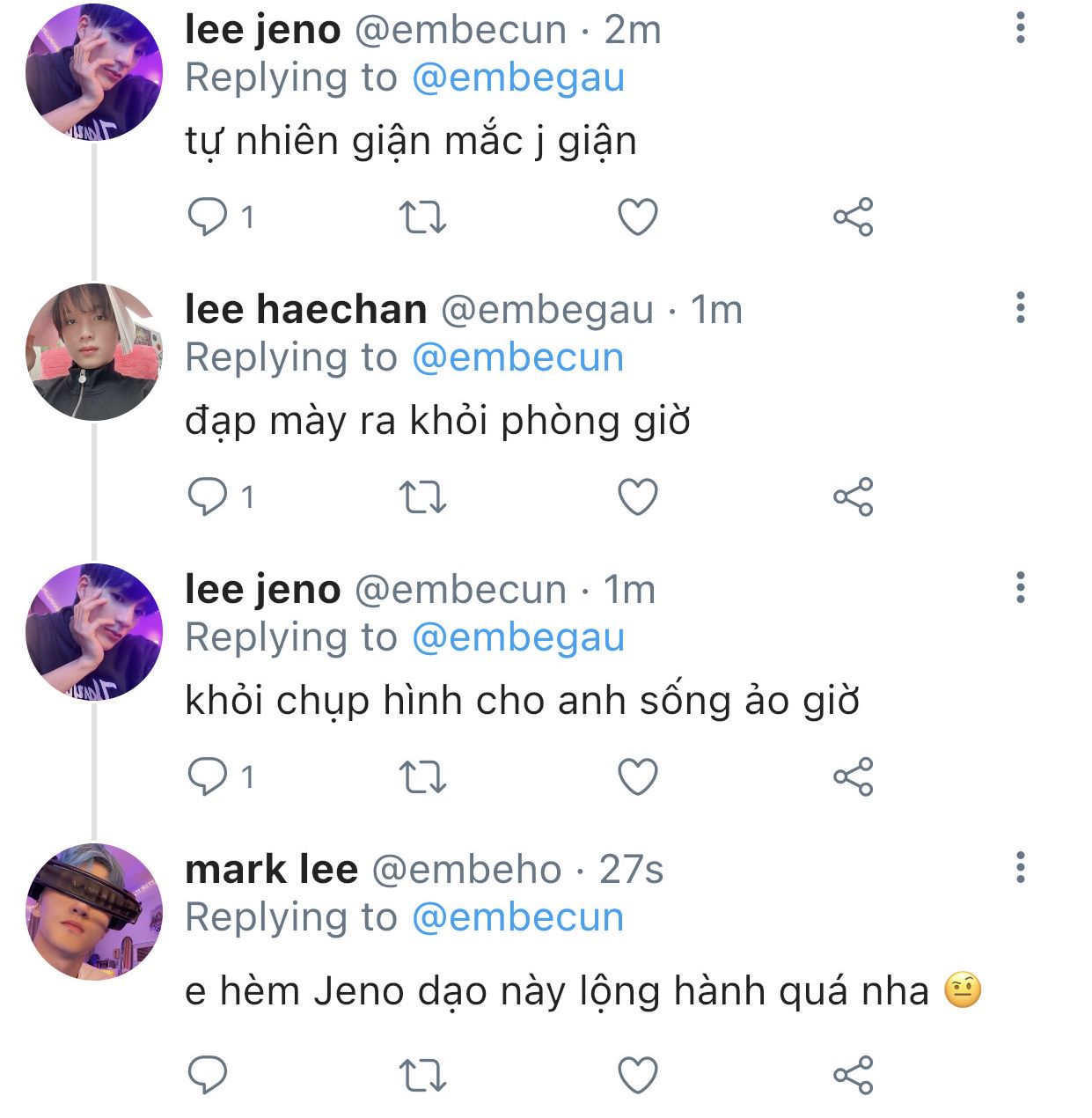Retweet Haechan's tweet
Viewport: 1092px width, 1118px height.
tap(423, 497)
